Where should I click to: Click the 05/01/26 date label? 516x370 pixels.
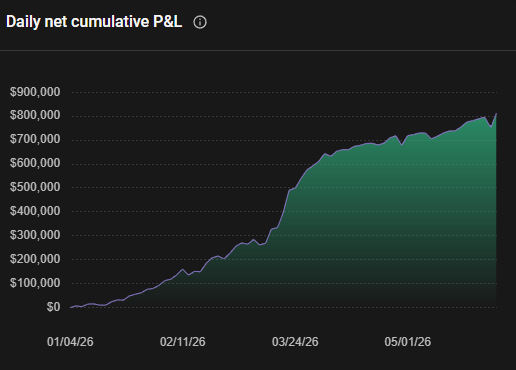(407, 342)
